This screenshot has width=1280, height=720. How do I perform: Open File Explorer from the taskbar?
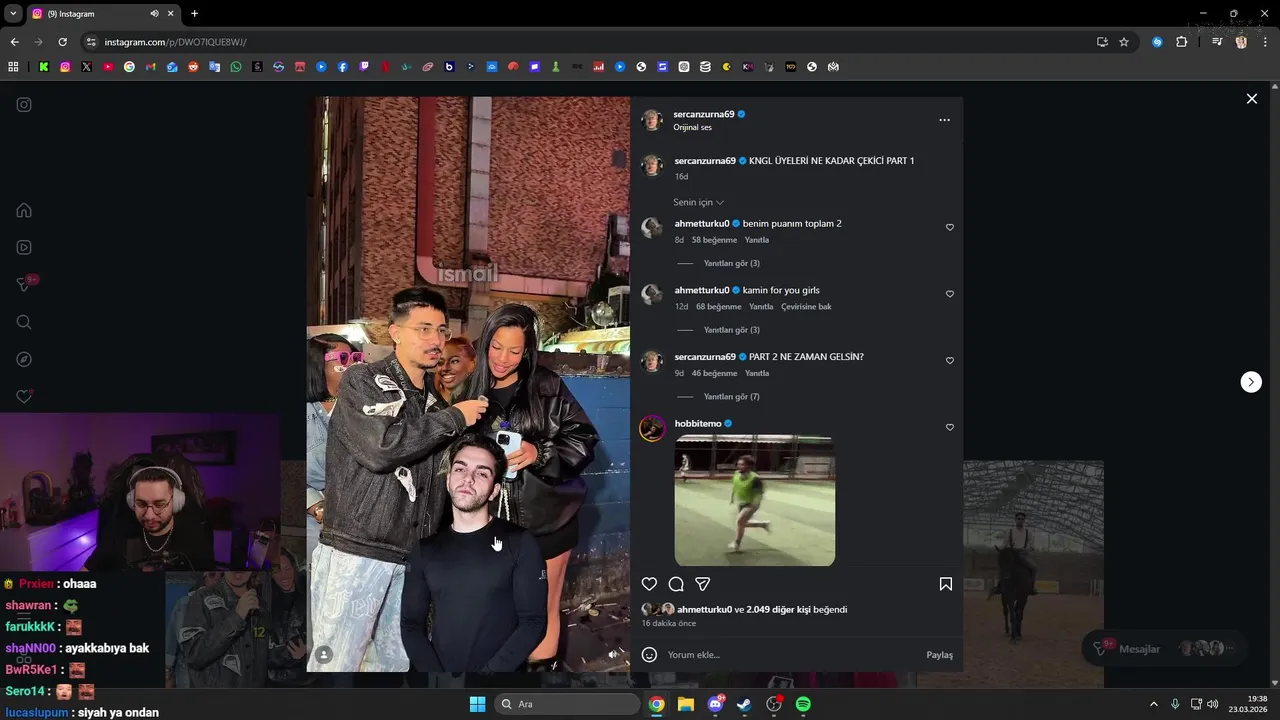coord(685,704)
